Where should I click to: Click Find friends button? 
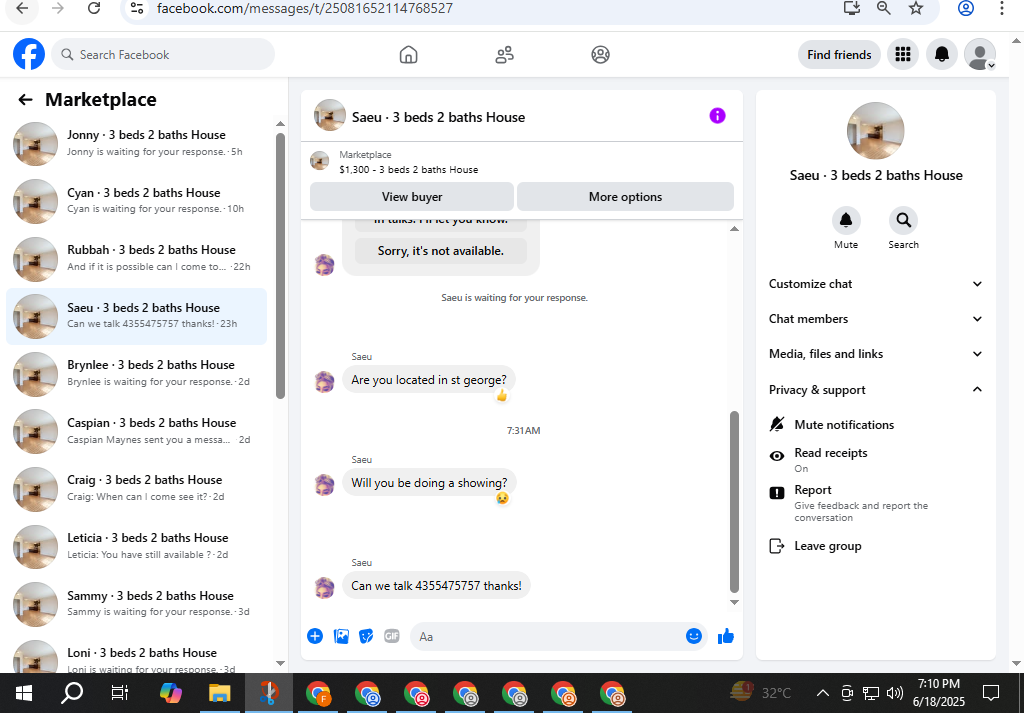[x=839, y=55]
